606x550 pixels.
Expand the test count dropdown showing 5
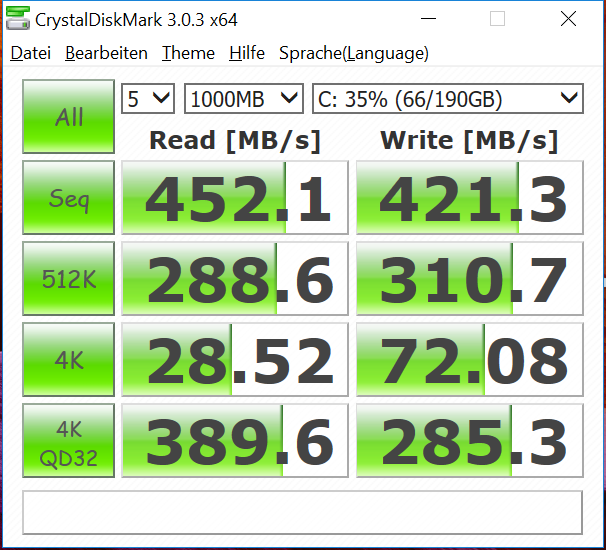click(x=148, y=99)
